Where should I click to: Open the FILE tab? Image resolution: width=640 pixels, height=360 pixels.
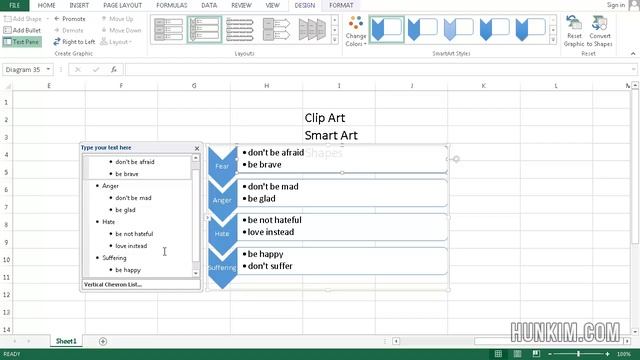(14, 5)
